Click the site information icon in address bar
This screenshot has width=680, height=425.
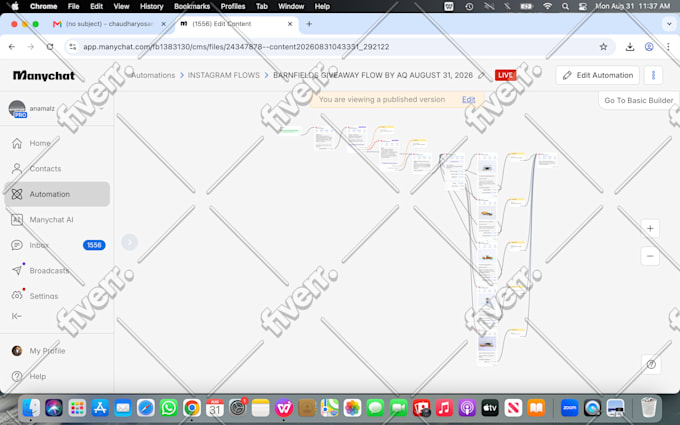(x=73, y=47)
